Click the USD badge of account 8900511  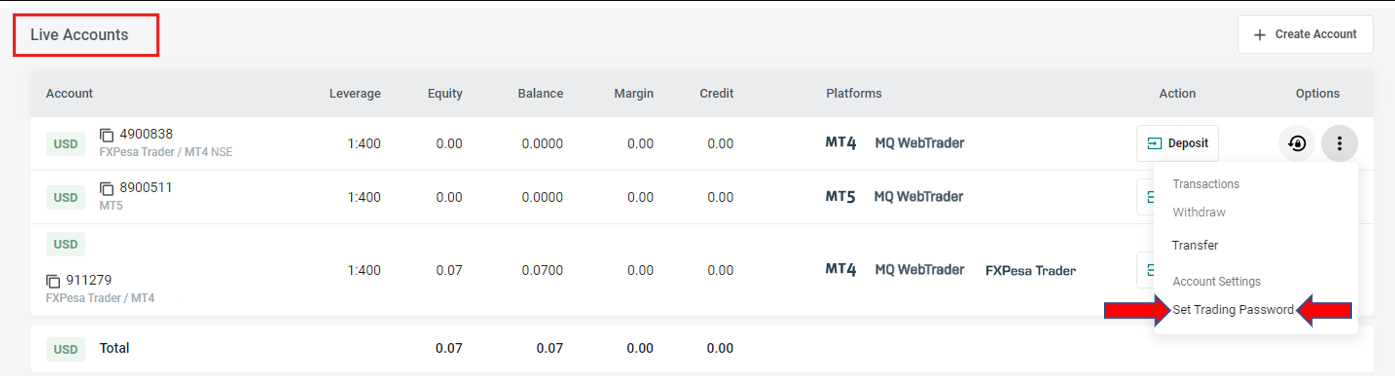coord(66,198)
